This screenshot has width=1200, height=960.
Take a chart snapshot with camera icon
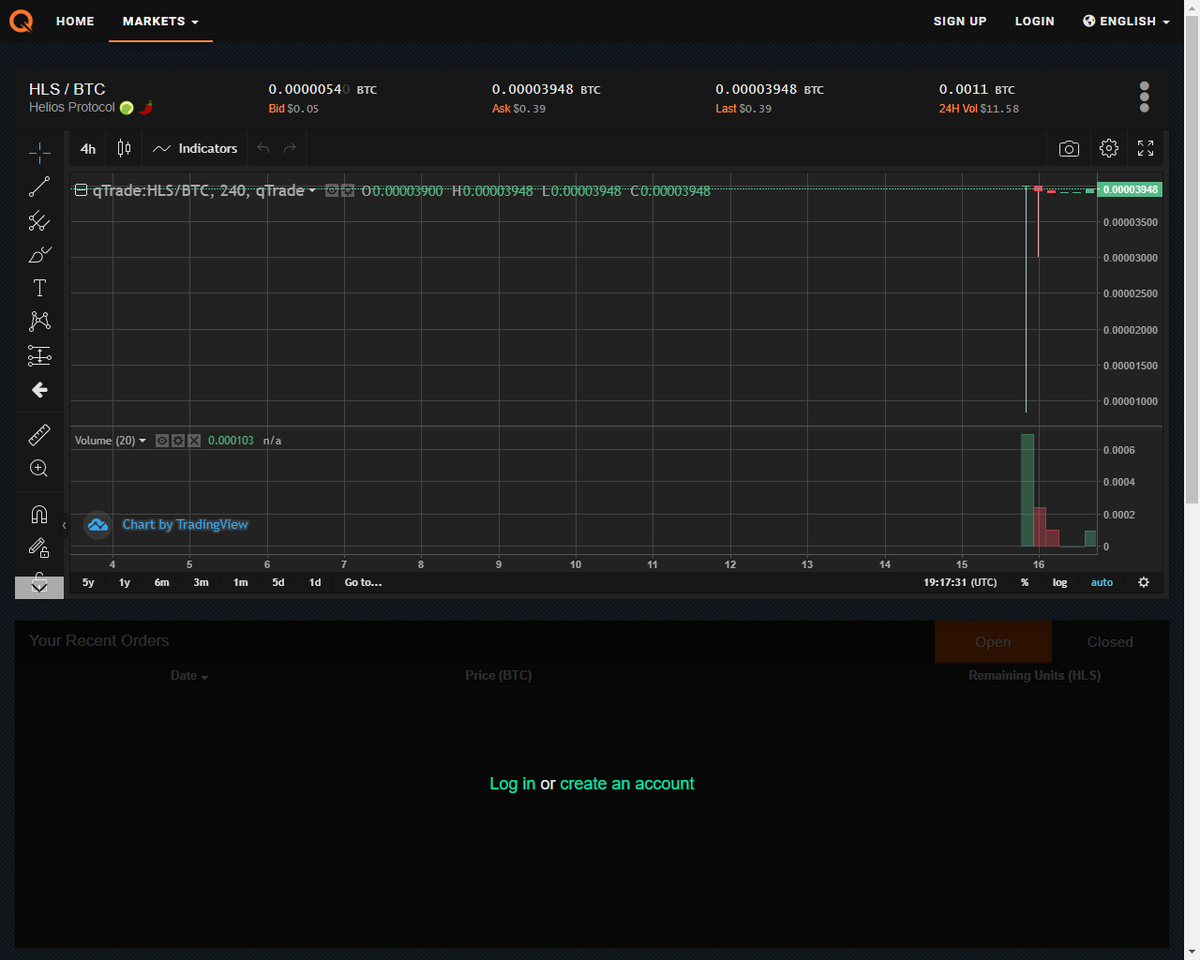1069,148
